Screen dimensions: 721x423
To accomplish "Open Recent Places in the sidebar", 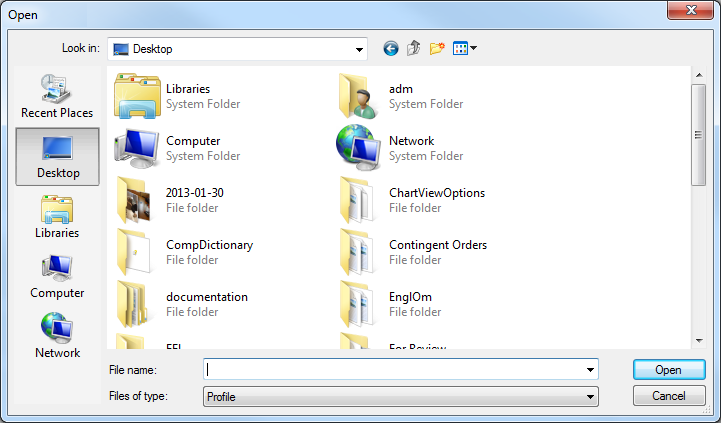I will [57, 96].
